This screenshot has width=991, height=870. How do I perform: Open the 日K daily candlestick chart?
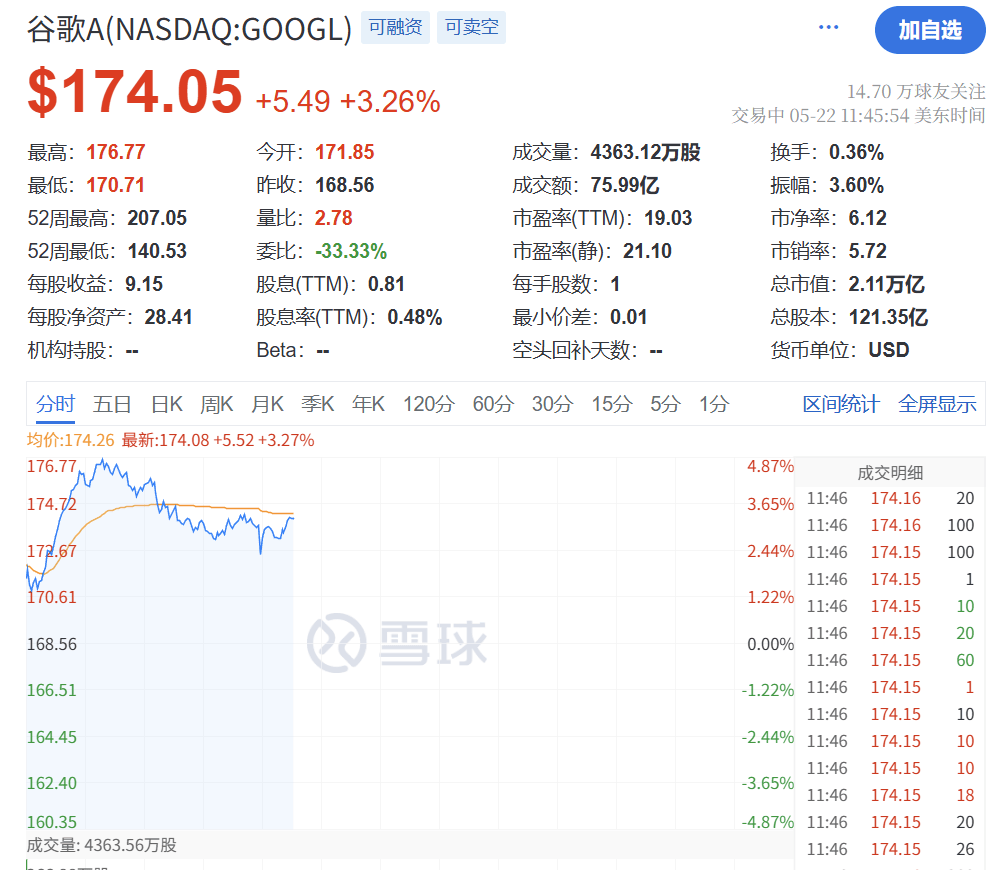click(x=166, y=404)
